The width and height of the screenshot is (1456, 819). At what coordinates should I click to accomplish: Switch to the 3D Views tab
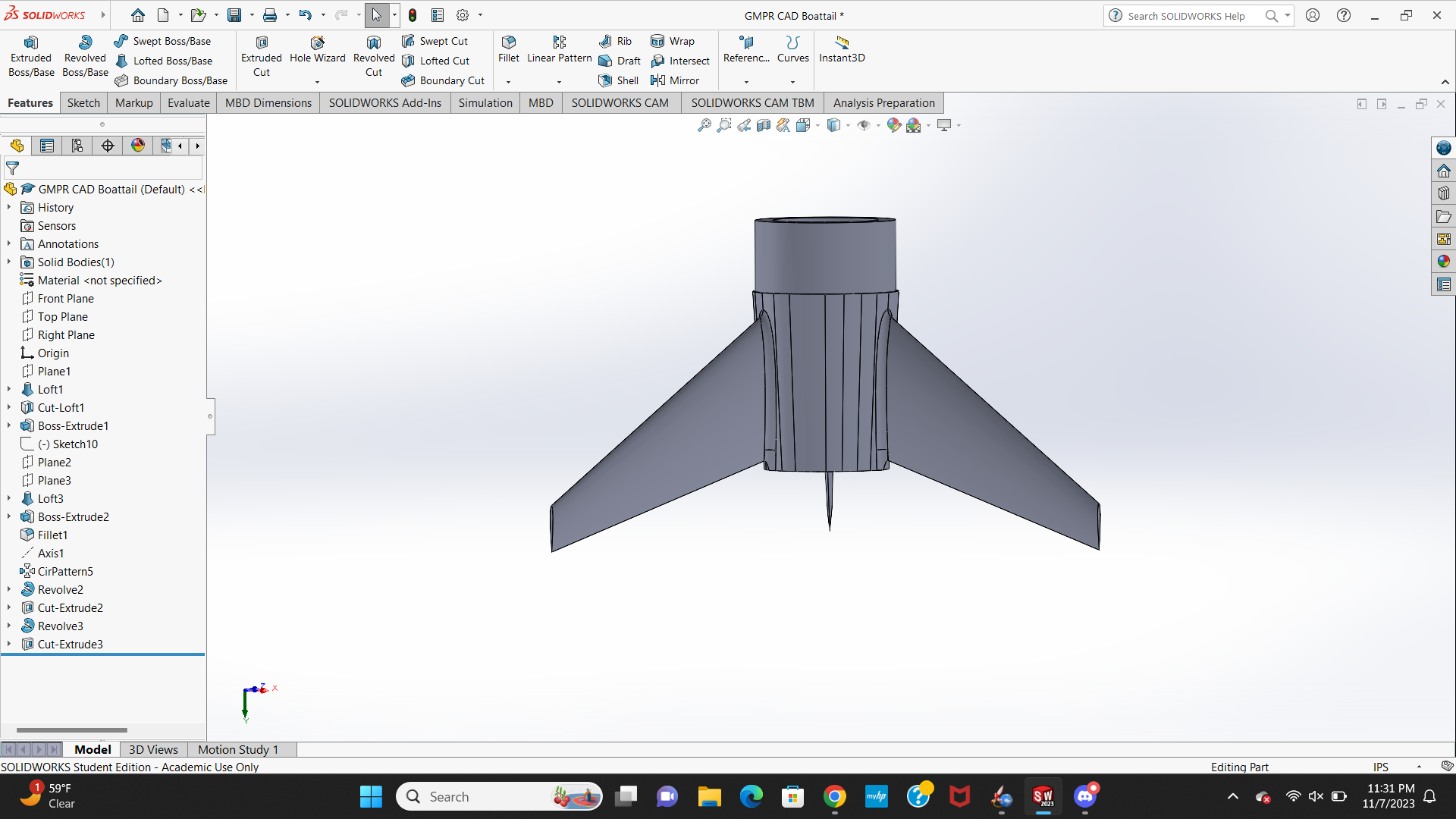point(153,749)
